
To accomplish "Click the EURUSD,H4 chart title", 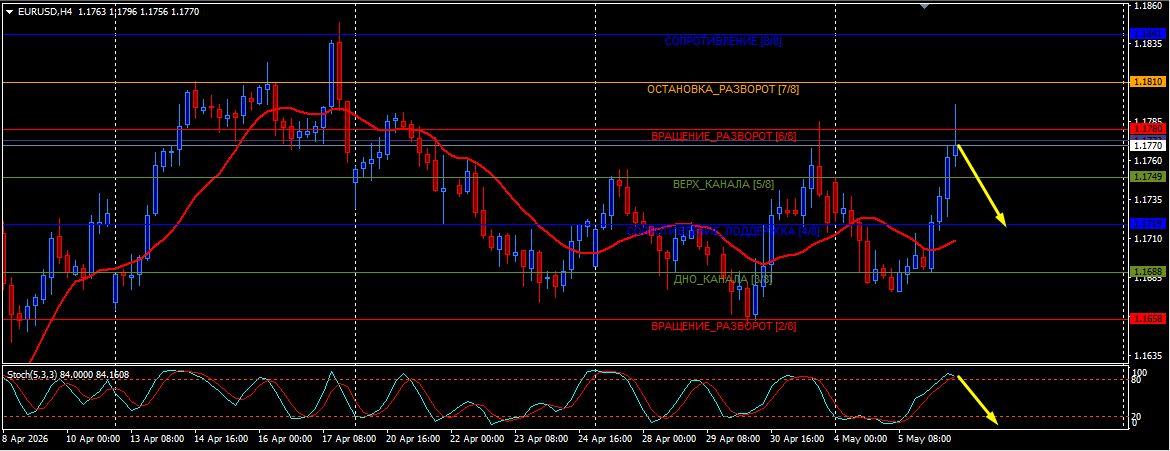I will [44, 12].
